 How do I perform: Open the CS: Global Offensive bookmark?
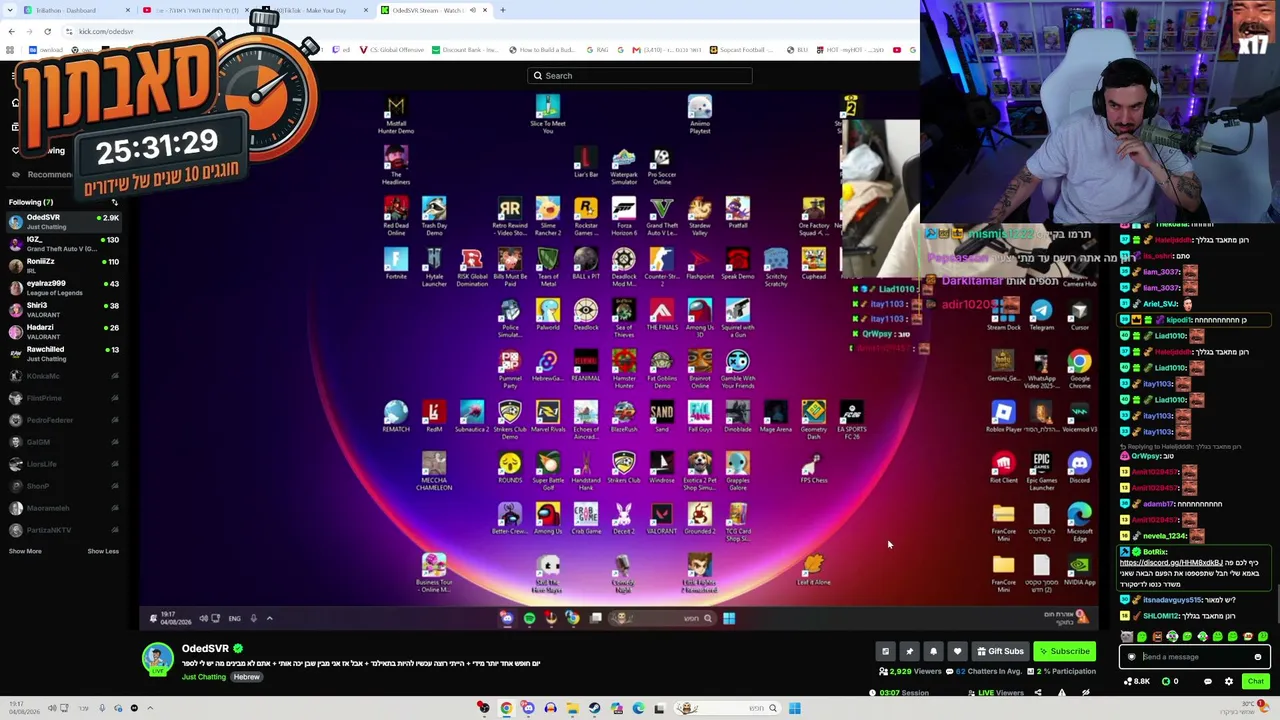click(391, 50)
